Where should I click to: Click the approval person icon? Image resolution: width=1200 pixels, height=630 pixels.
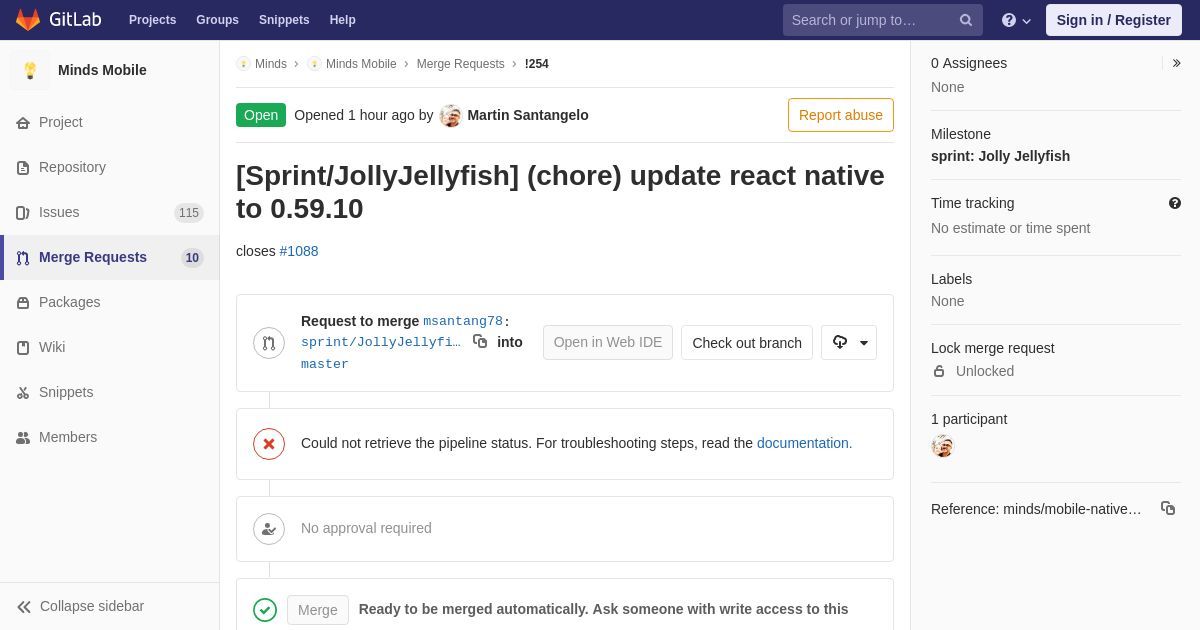tap(269, 529)
